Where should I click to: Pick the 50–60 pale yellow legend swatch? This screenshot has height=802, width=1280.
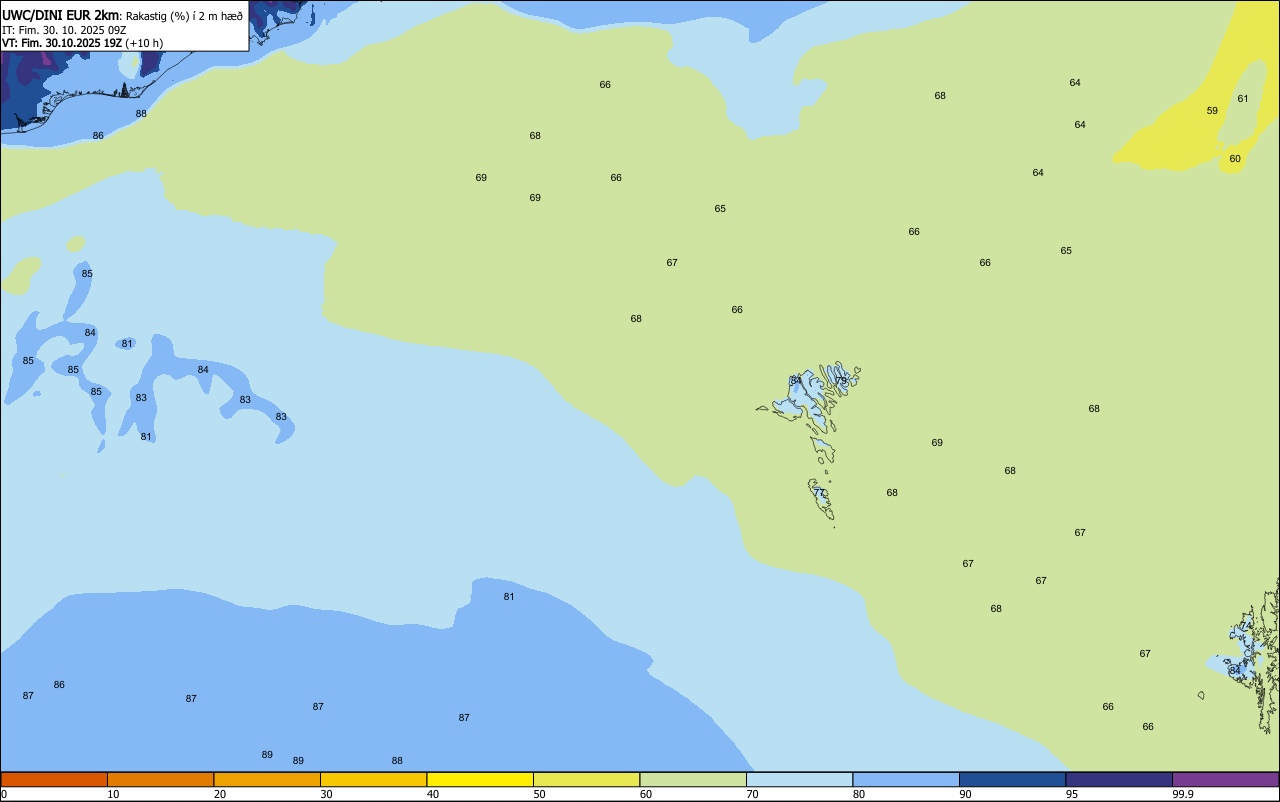point(586,779)
